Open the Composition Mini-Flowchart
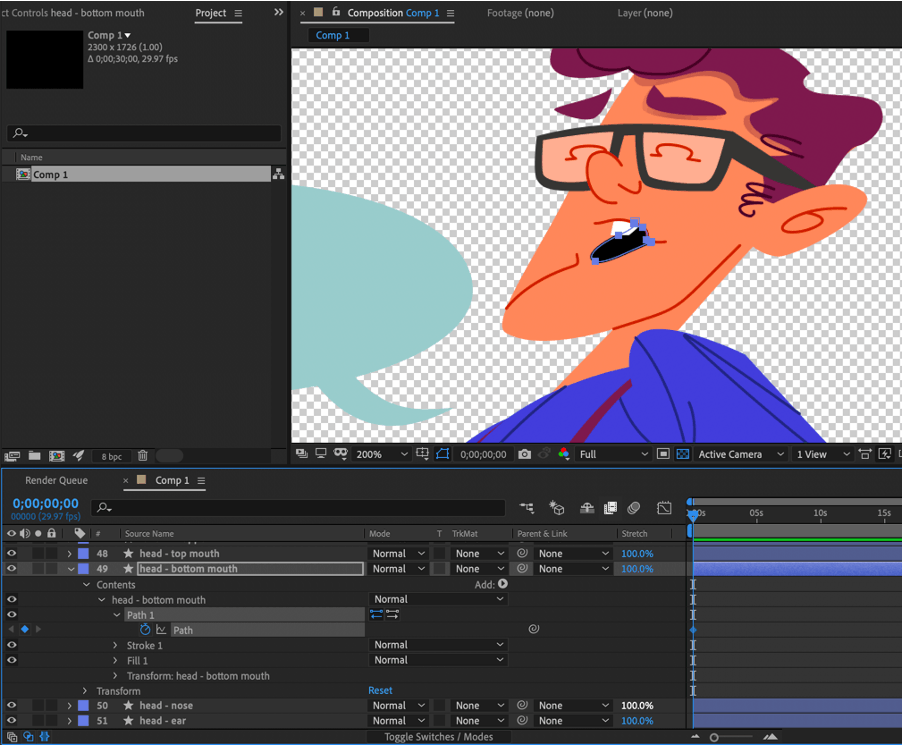Screen dimensions: 902x746 (x=527, y=508)
